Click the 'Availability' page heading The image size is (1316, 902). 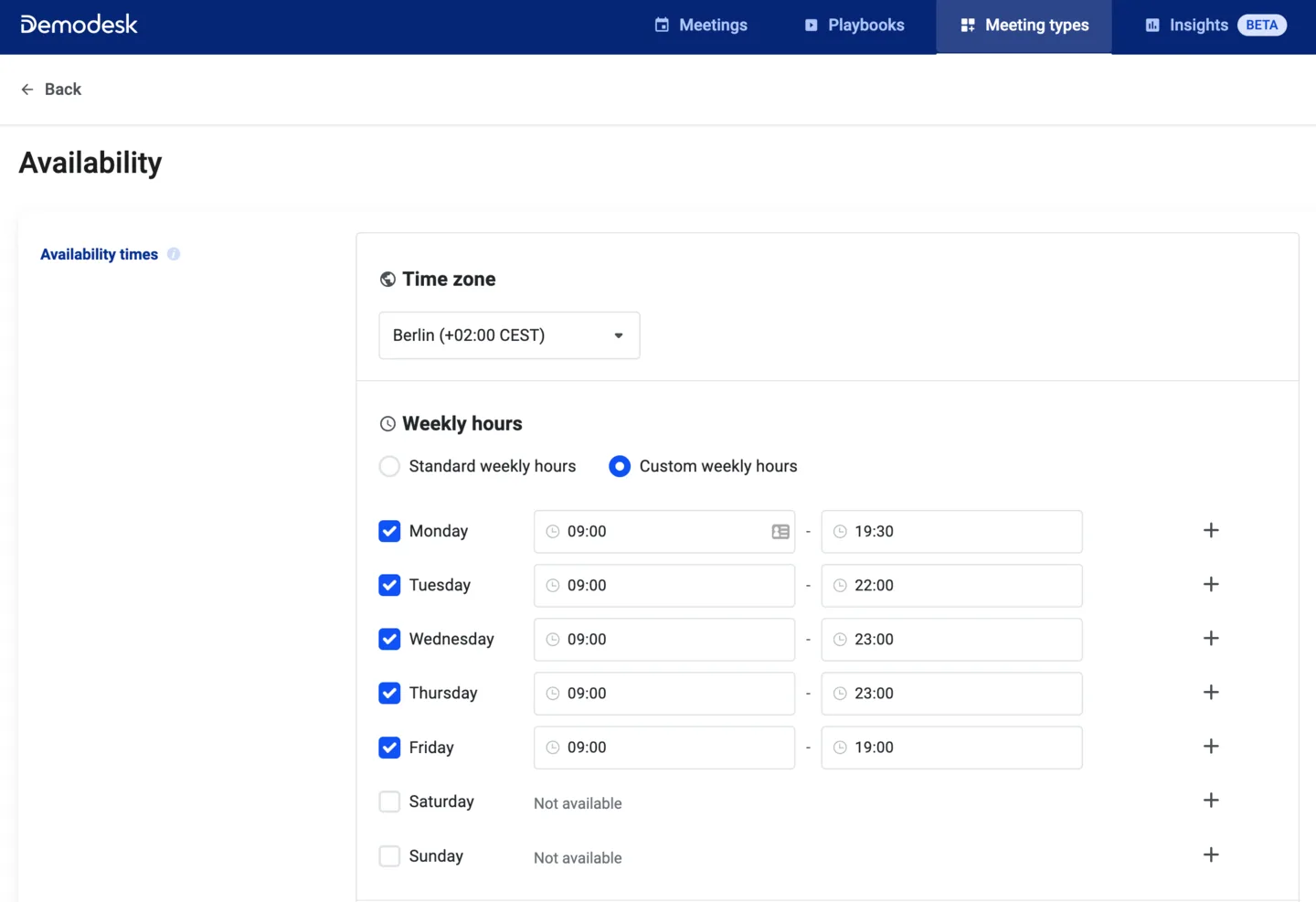click(90, 163)
